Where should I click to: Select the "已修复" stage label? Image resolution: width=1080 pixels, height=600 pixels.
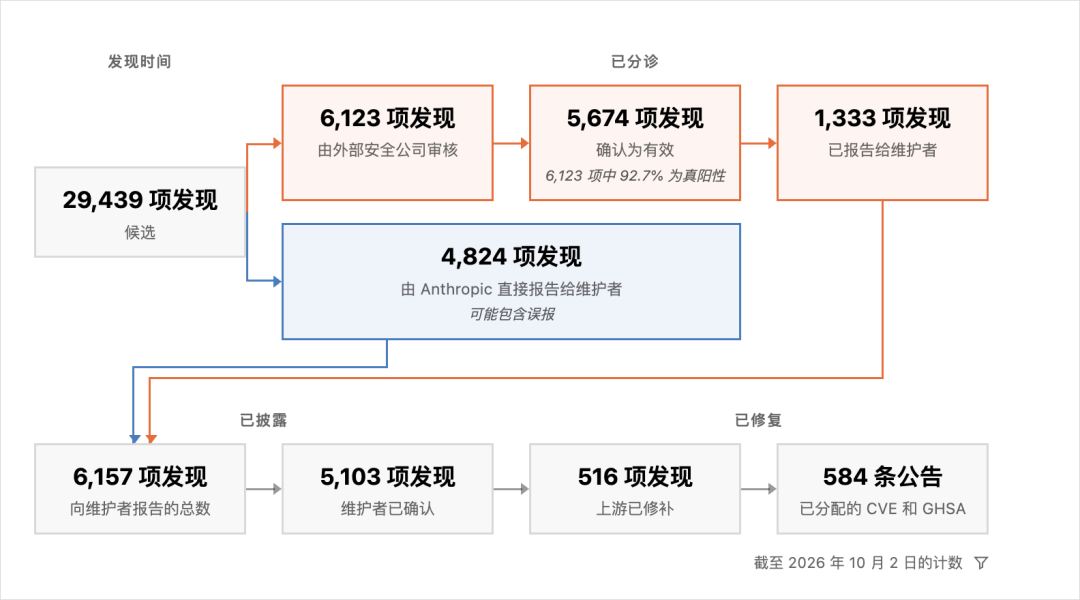758,420
